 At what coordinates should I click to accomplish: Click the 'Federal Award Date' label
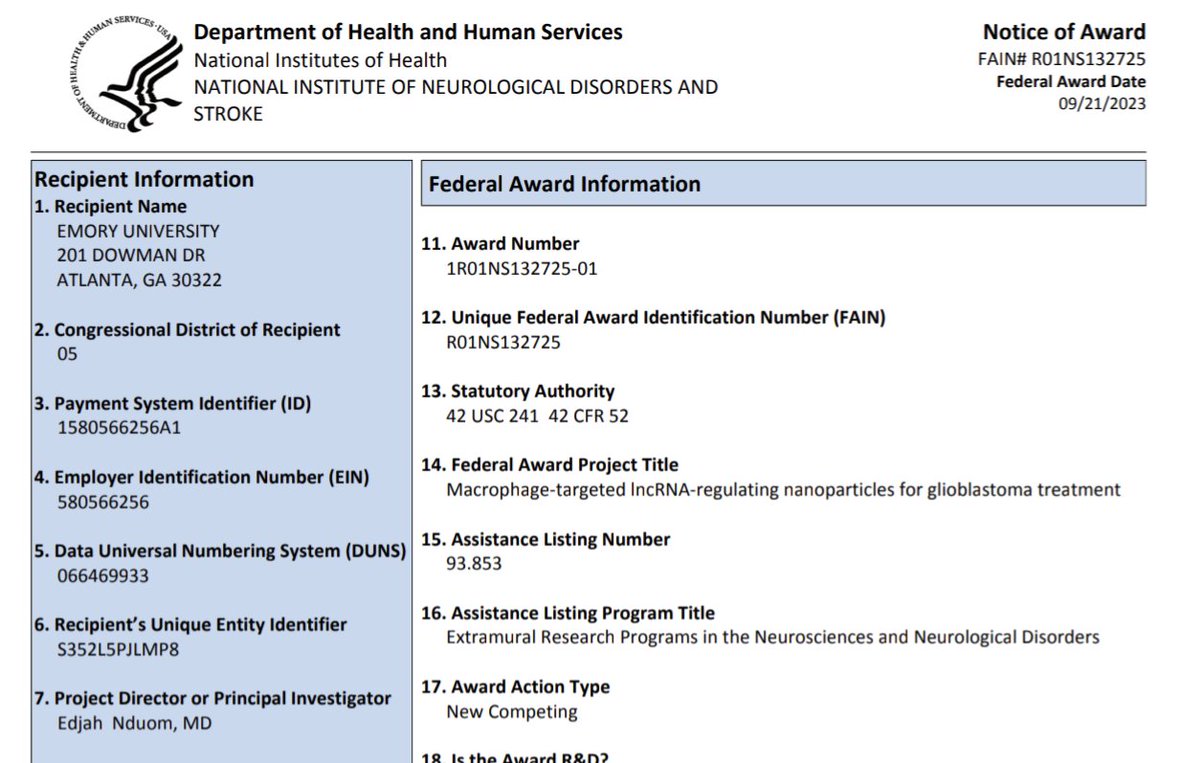click(1071, 82)
